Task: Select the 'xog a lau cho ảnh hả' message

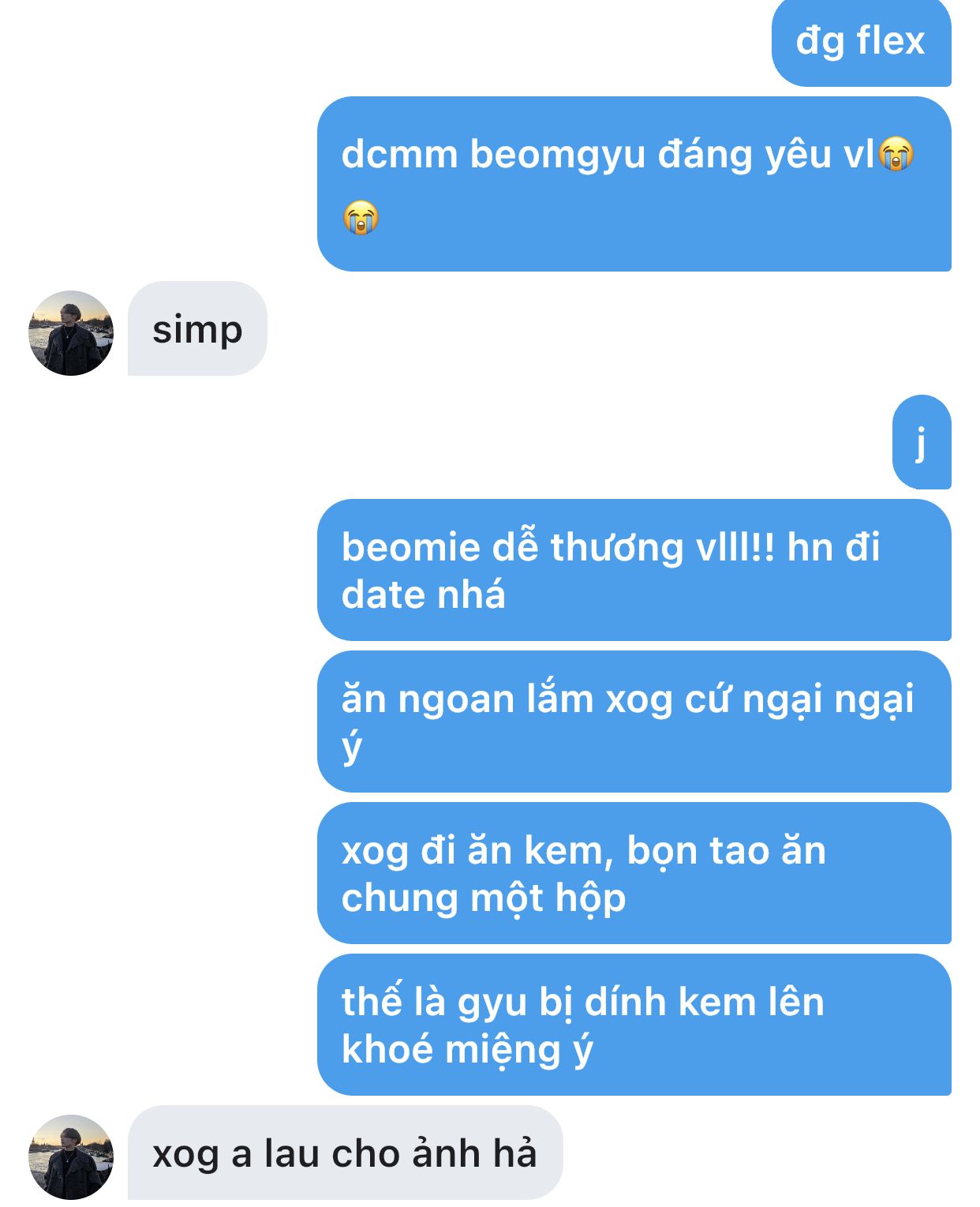Action: coord(346,1153)
